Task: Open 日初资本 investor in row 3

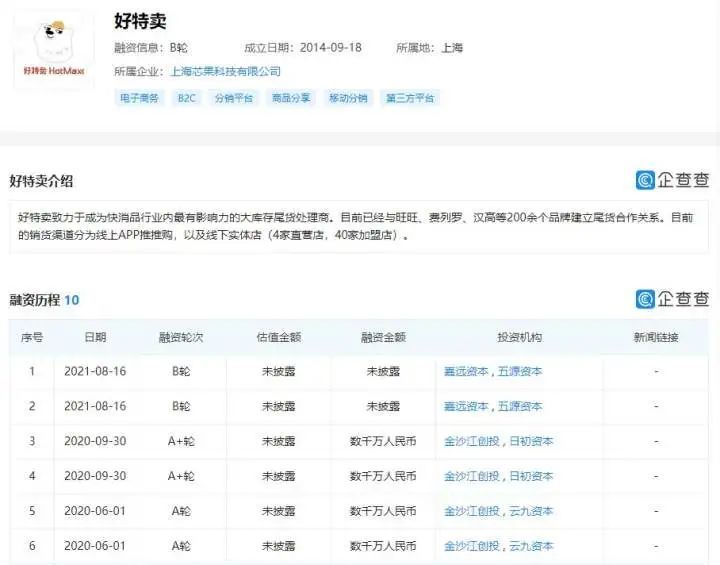Action: click(x=531, y=441)
